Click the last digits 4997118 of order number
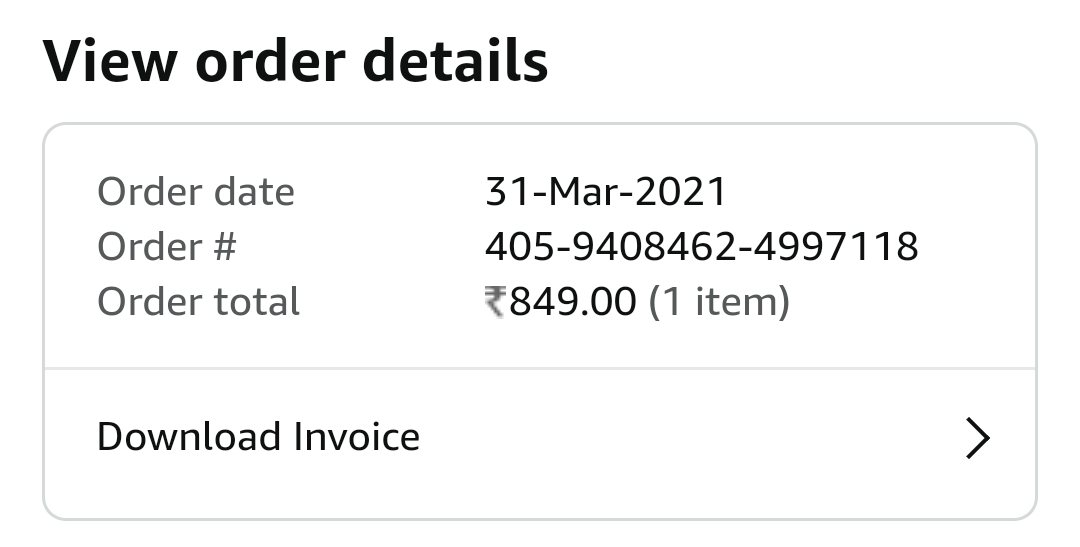The image size is (1080, 547). click(836, 247)
